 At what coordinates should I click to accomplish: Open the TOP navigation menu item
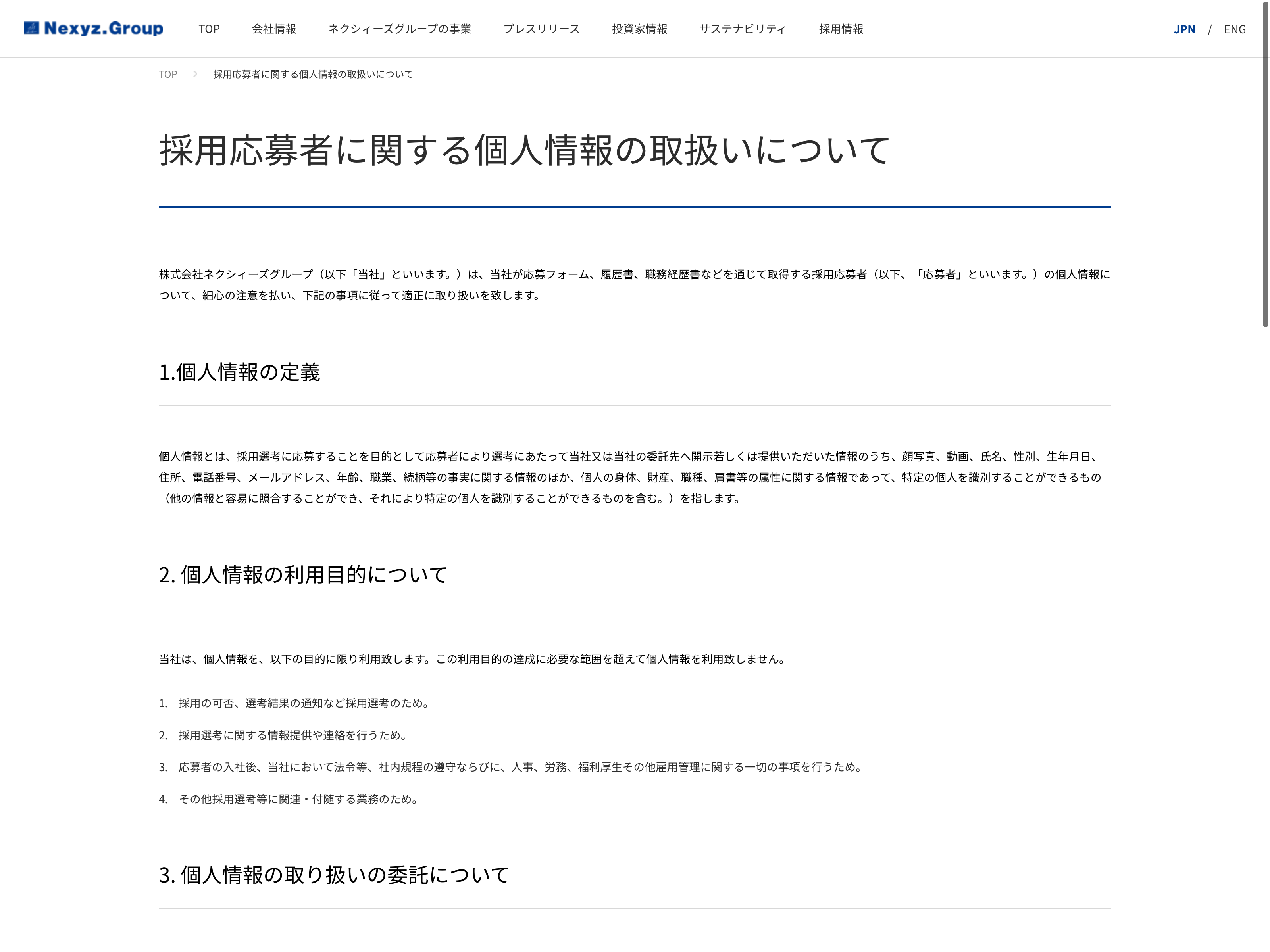click(x=209, y=29)
